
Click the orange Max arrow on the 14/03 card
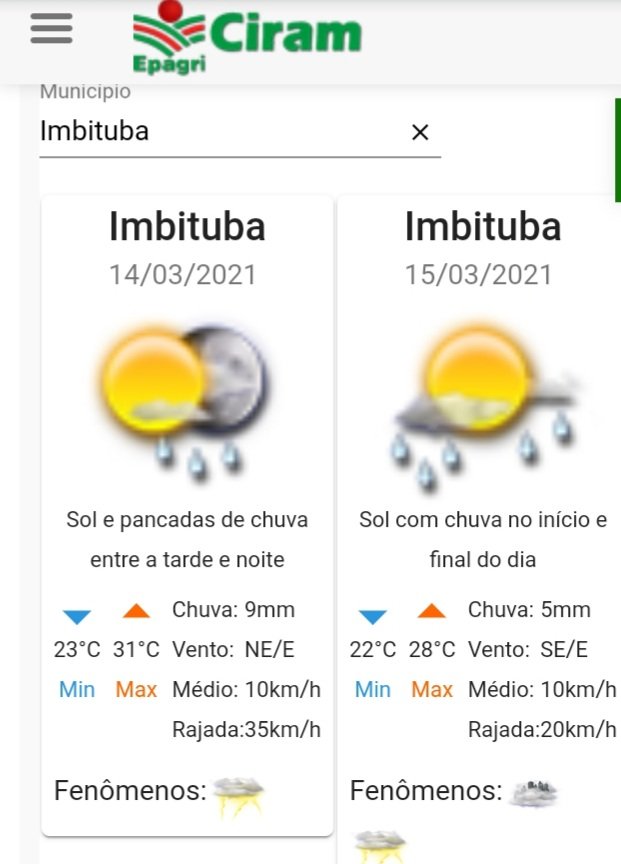tap(137, 611)
